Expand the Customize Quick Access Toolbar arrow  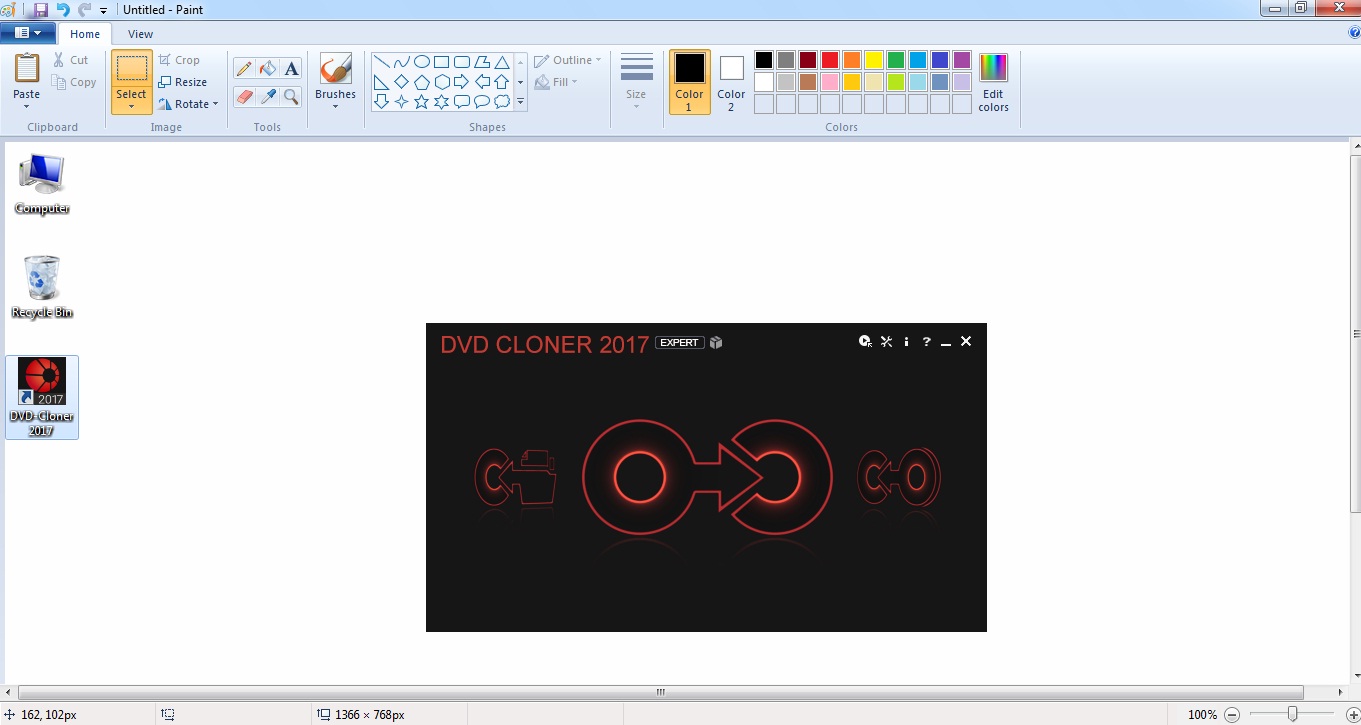pyautogui.click(x=103, y=10)
